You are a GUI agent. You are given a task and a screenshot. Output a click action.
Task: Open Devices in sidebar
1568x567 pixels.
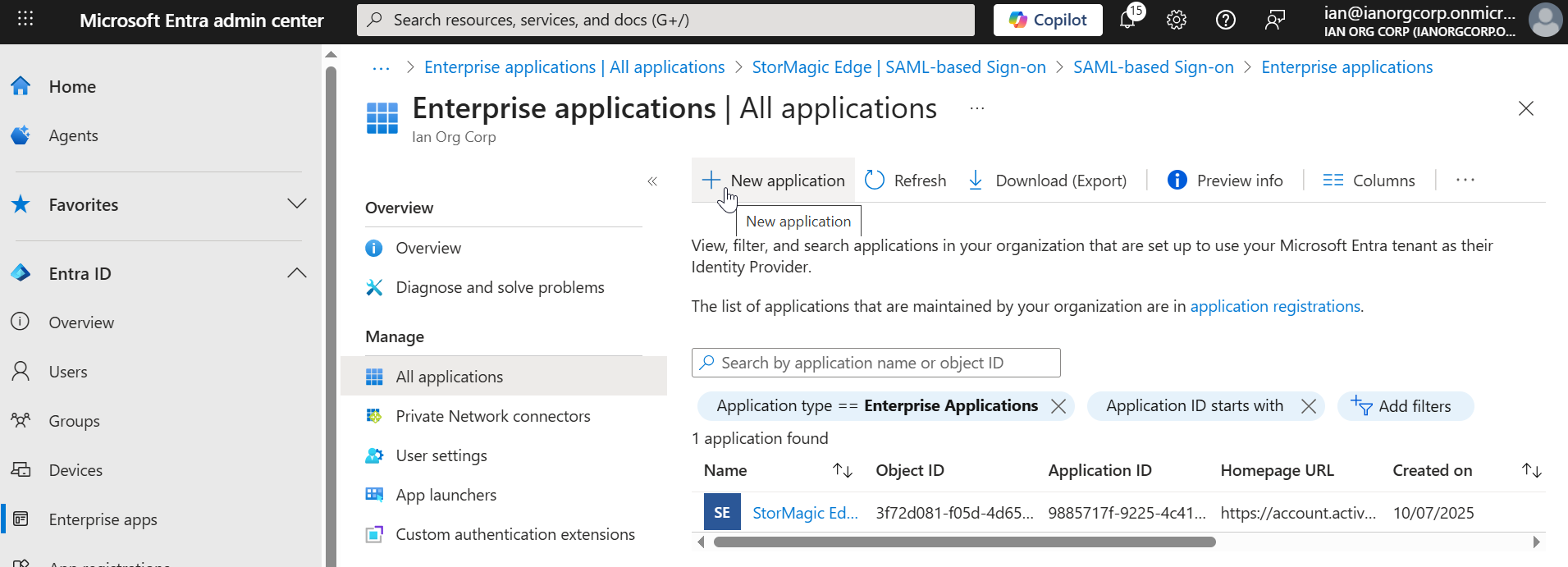coord(75,470)
